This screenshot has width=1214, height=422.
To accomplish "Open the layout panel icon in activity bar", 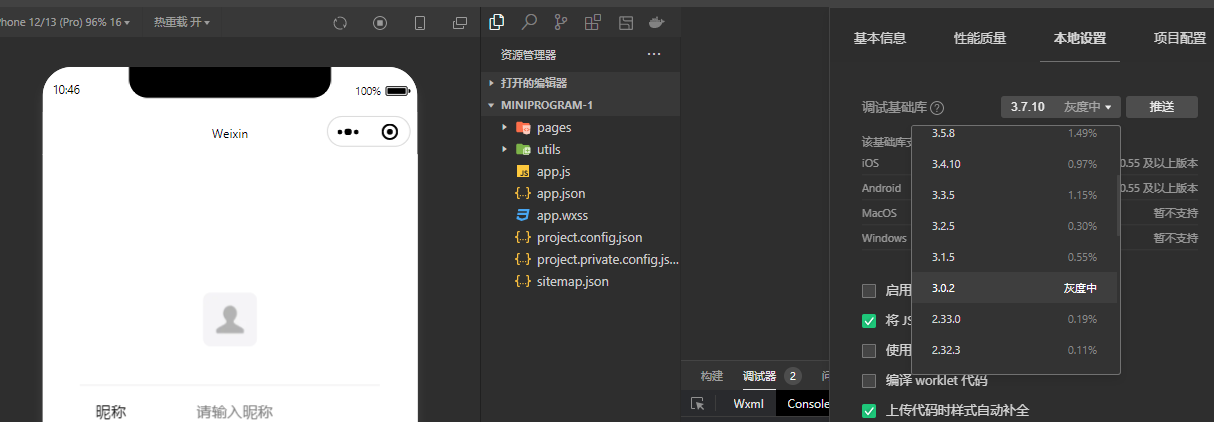I will (x=625, y=21).
